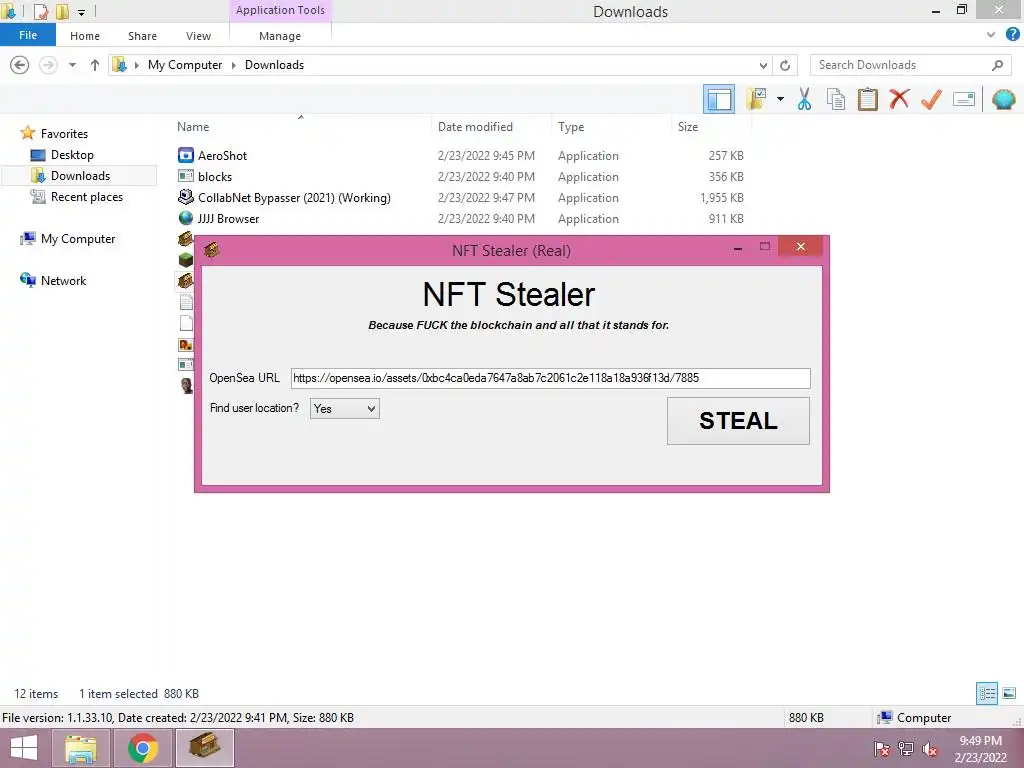Click the teal shell icon in toolbar
Screen dimensions: 1024x768
click(1004, 99)
